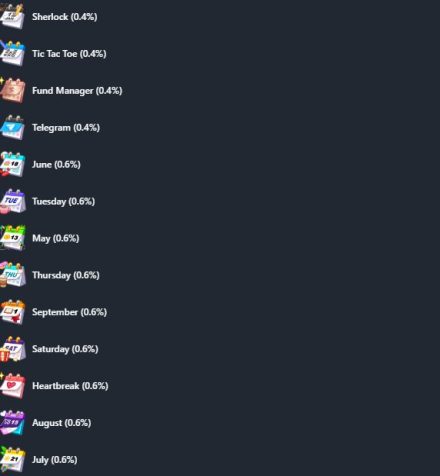Click the September calendar icon
Image resolution: width=440 pixels, height=476 pixels.
12,312
